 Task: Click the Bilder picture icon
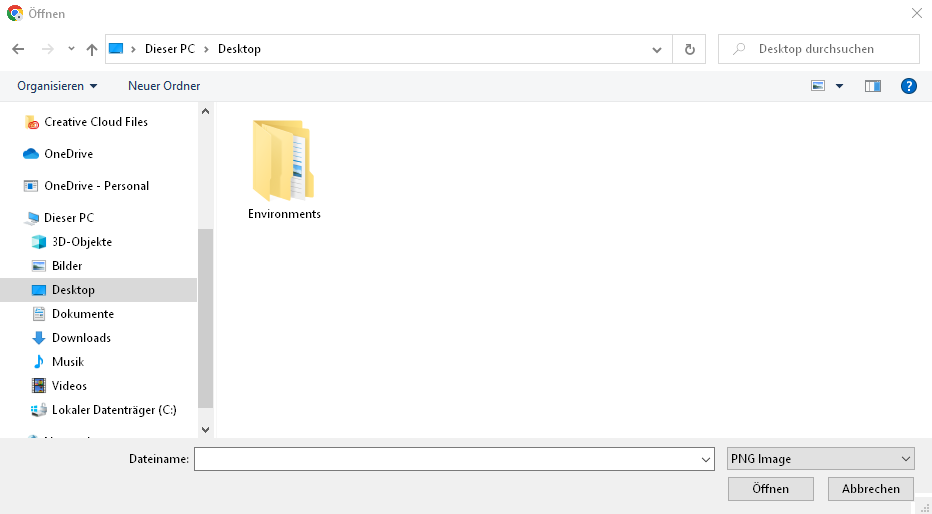[39, 266]
